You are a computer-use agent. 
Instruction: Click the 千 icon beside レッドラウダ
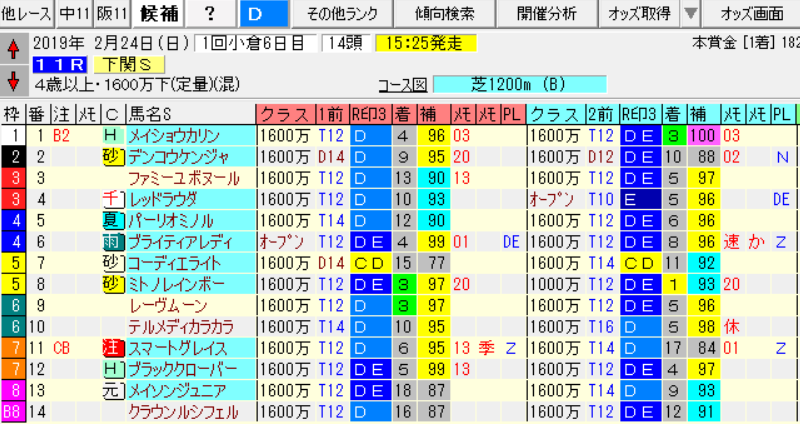point(113,199)
